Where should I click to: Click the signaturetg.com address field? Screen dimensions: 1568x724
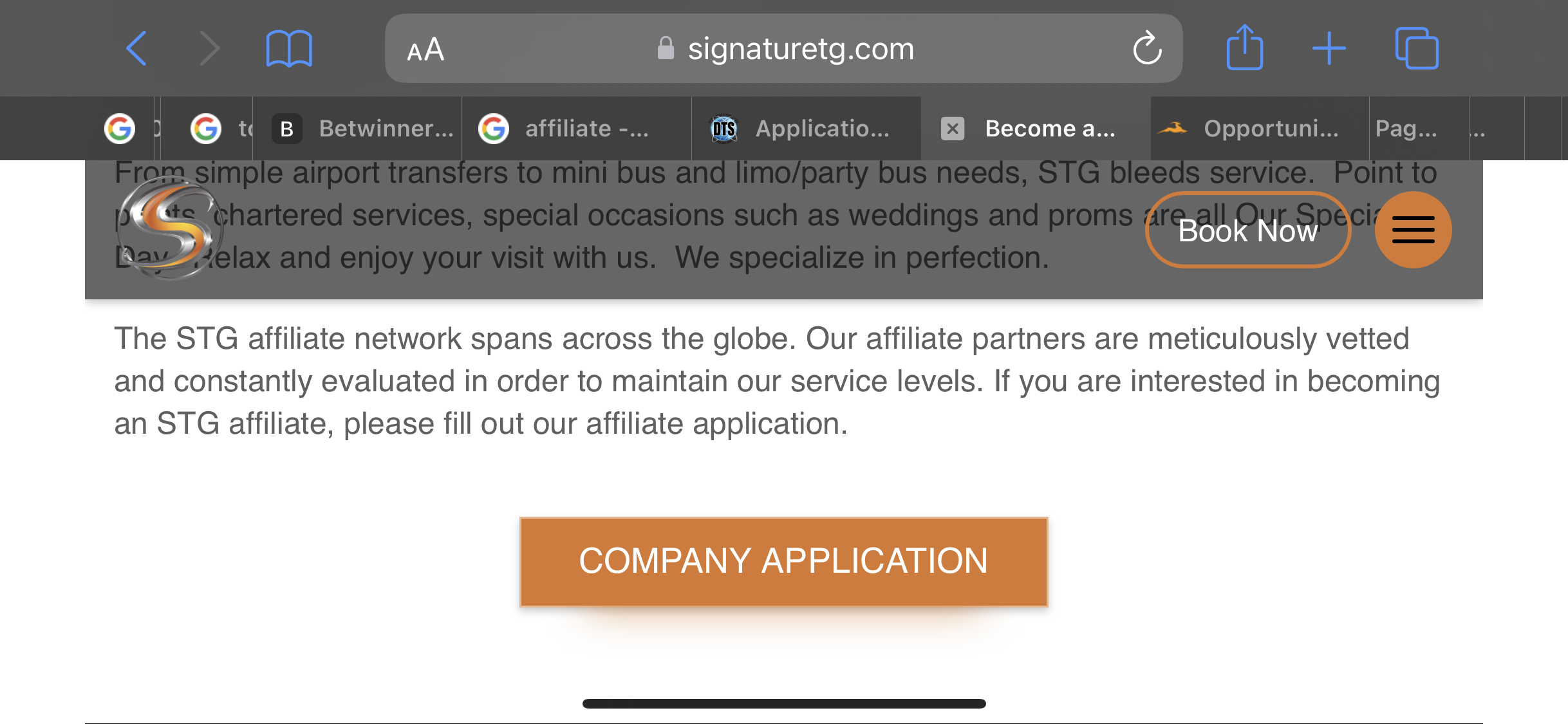(783, 48)
